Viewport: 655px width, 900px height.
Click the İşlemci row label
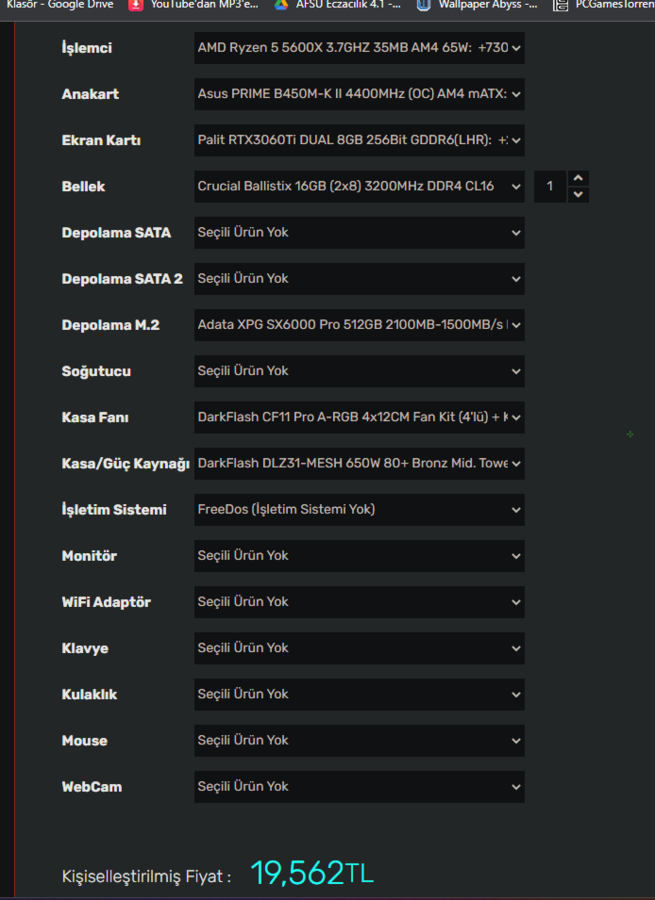click(x=87, y=48)
